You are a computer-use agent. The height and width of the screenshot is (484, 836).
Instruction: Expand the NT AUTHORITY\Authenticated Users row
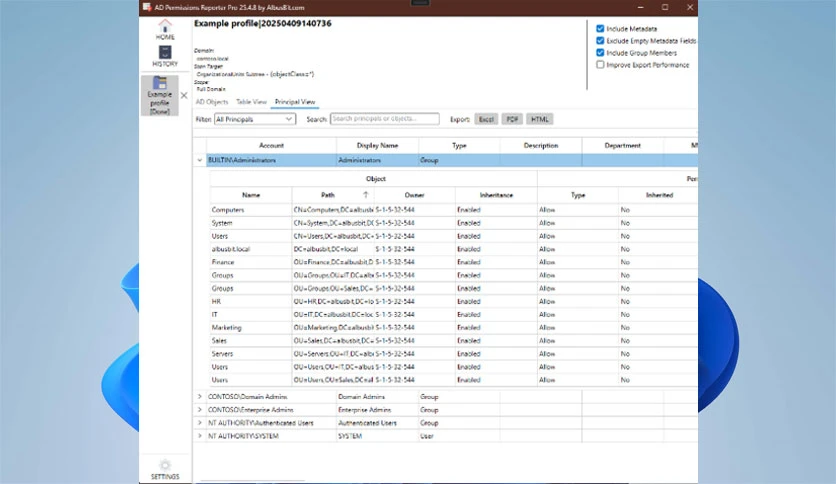pyautogui.click(x=199, y=423)
